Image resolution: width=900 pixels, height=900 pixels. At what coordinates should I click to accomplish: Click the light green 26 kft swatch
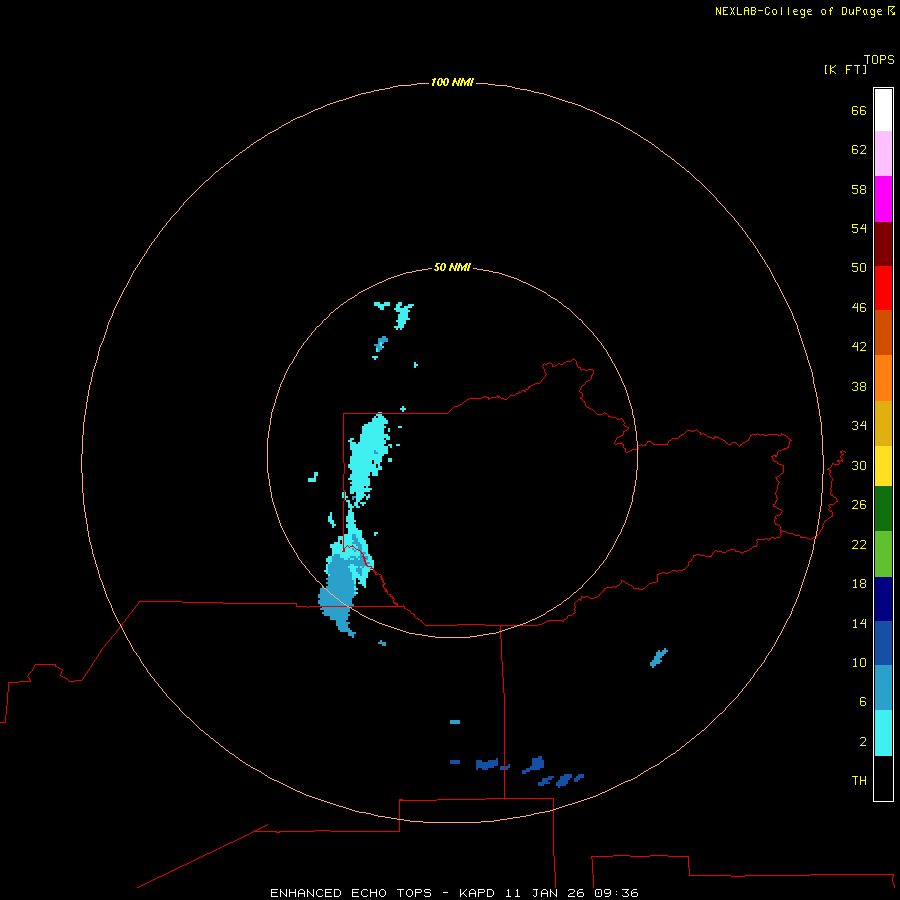click(883, 554)
